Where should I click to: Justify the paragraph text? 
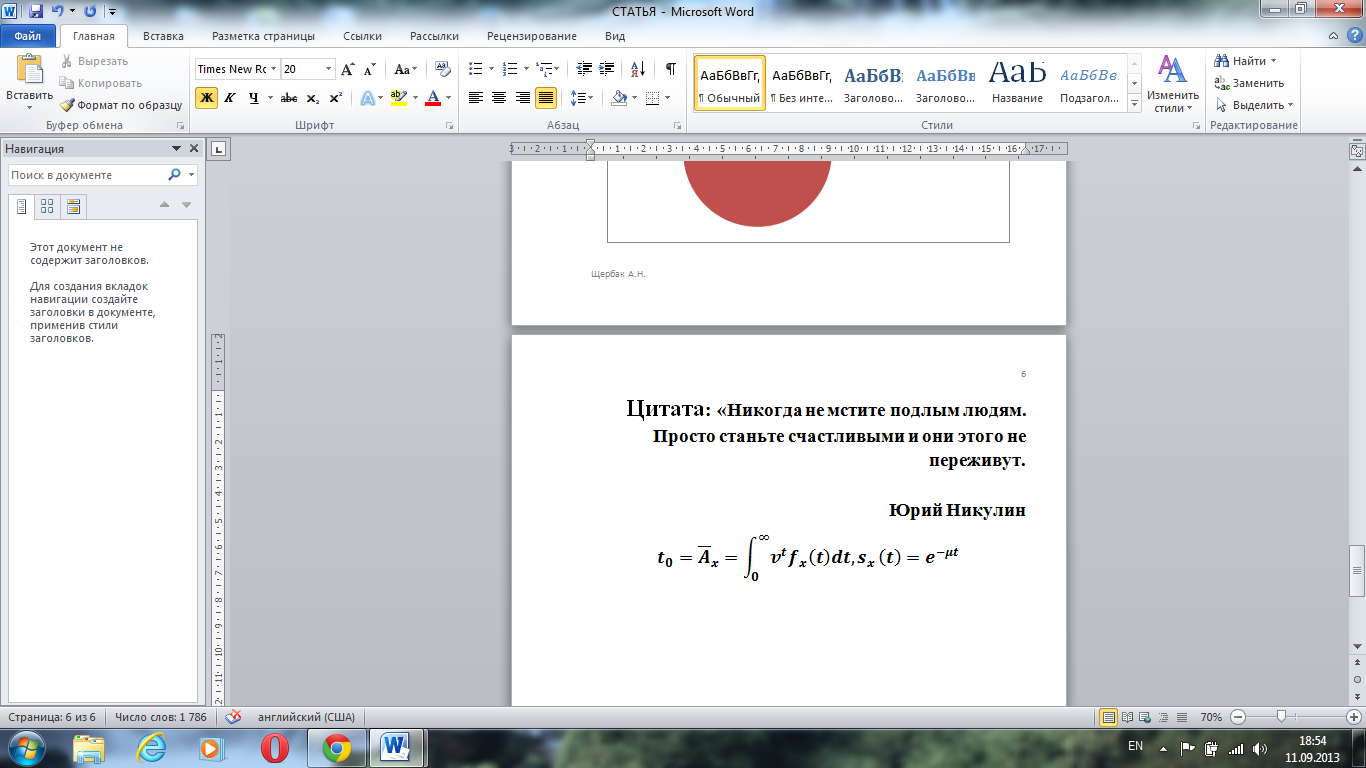click(x=546, y=98)
